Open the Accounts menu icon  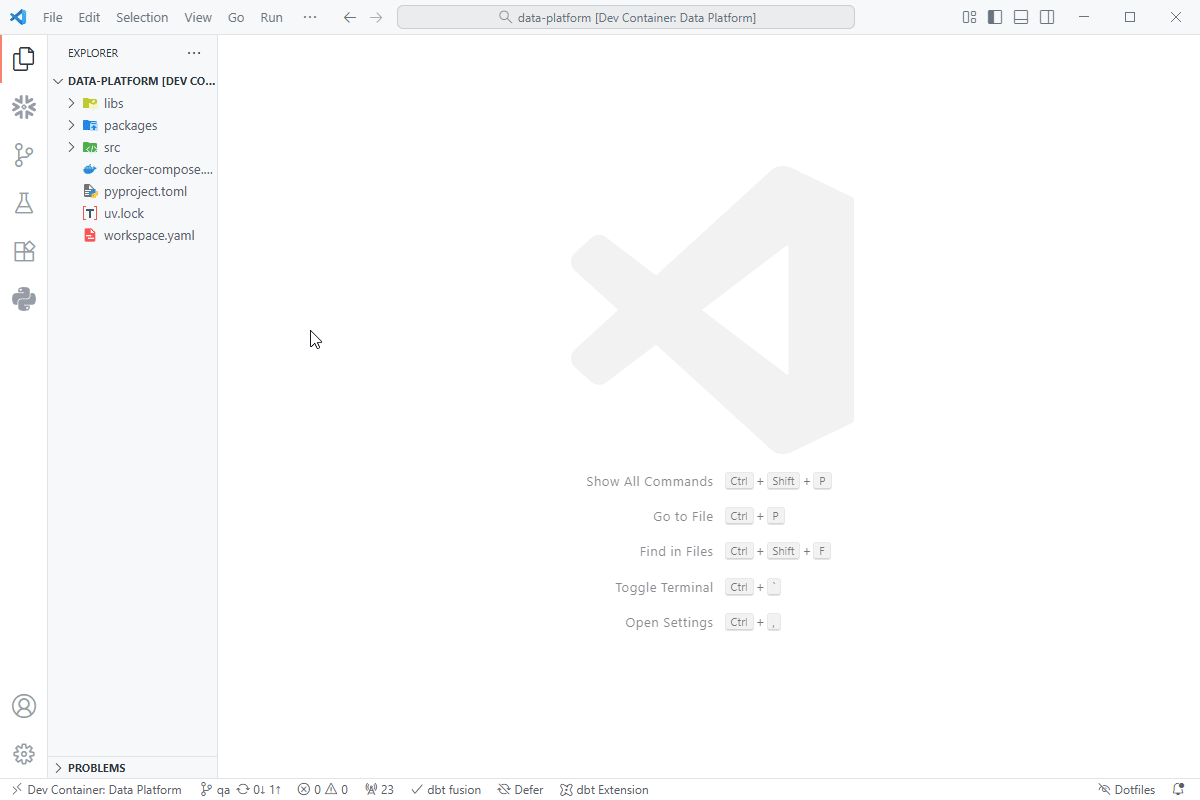click(x=24, y=706)
